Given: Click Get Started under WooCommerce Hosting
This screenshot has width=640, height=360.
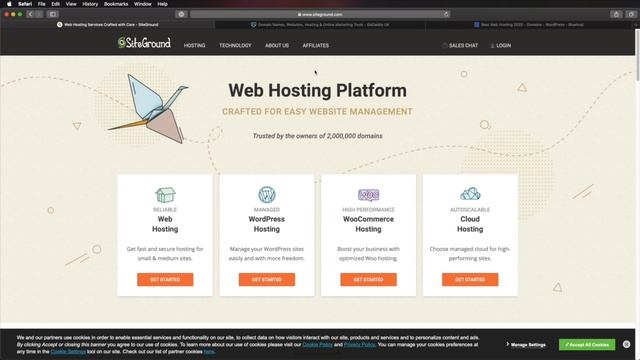Looking at the screenshot, I should coord(368,280).
